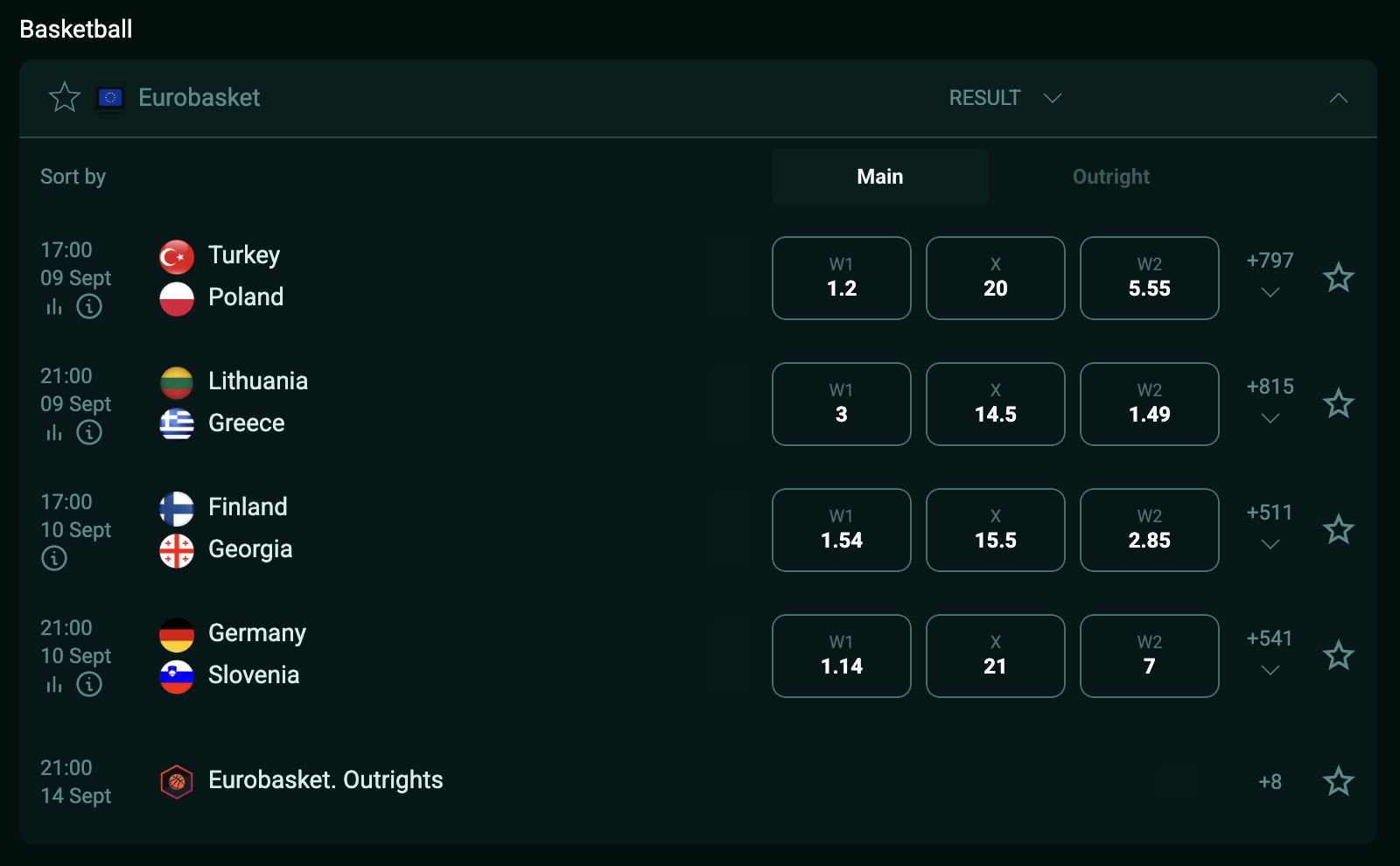
Task: Open info icon for Finland vs Georgia
Action: (54, 558)
